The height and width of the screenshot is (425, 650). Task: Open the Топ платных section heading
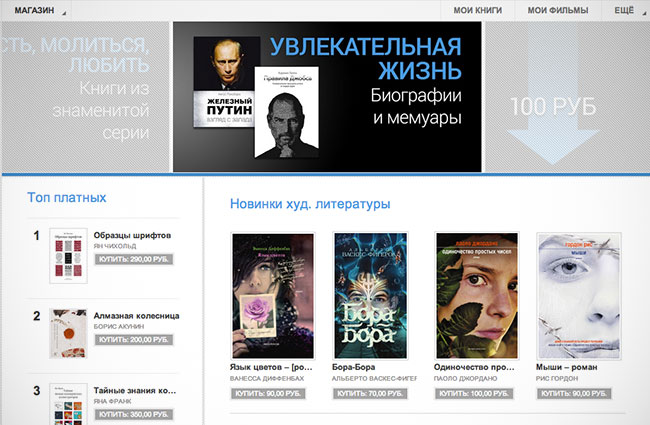67,197
